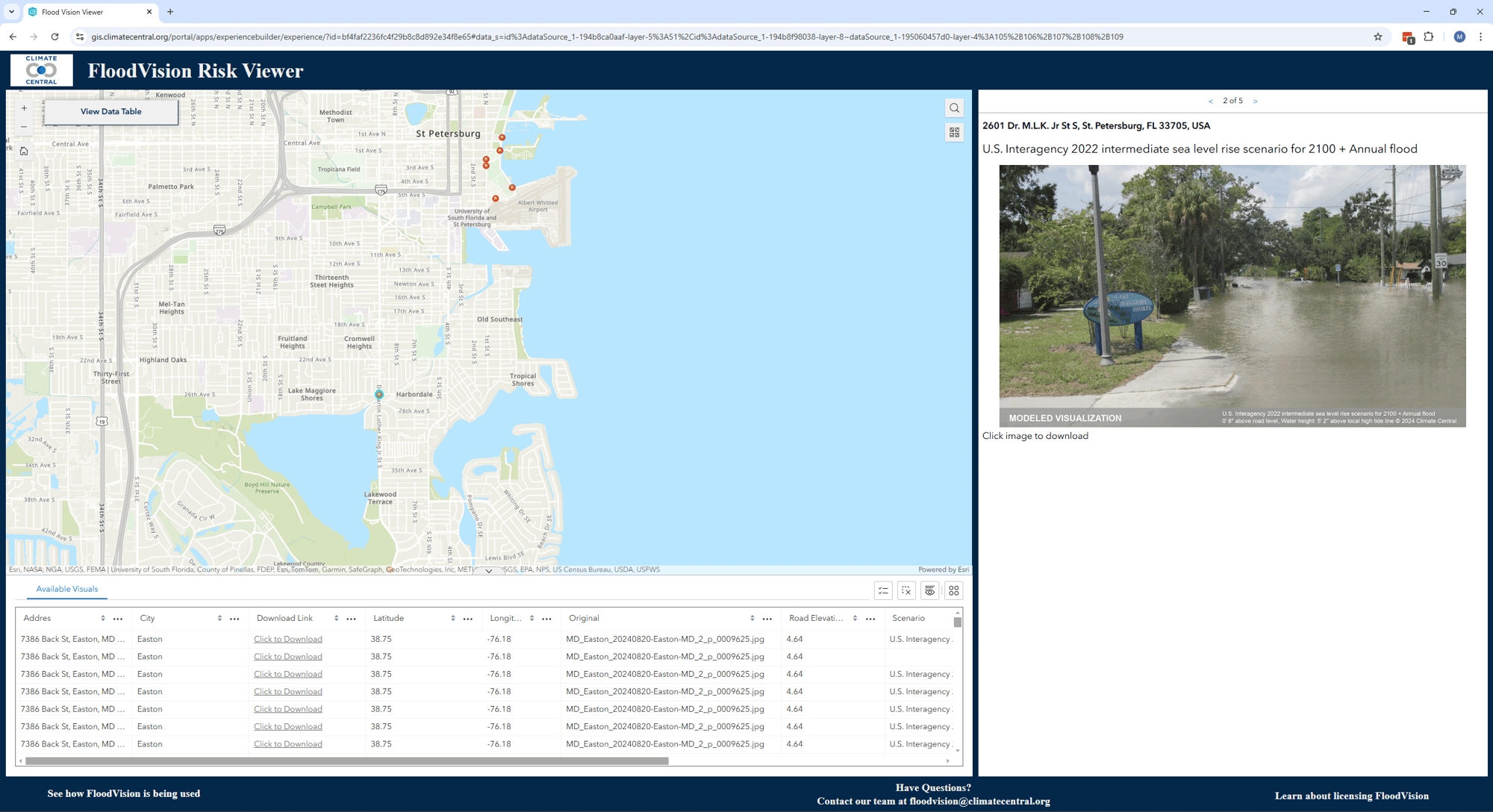Open the four-circles table actions icon
Screen dimensions: 1493x812
[953, 590]
